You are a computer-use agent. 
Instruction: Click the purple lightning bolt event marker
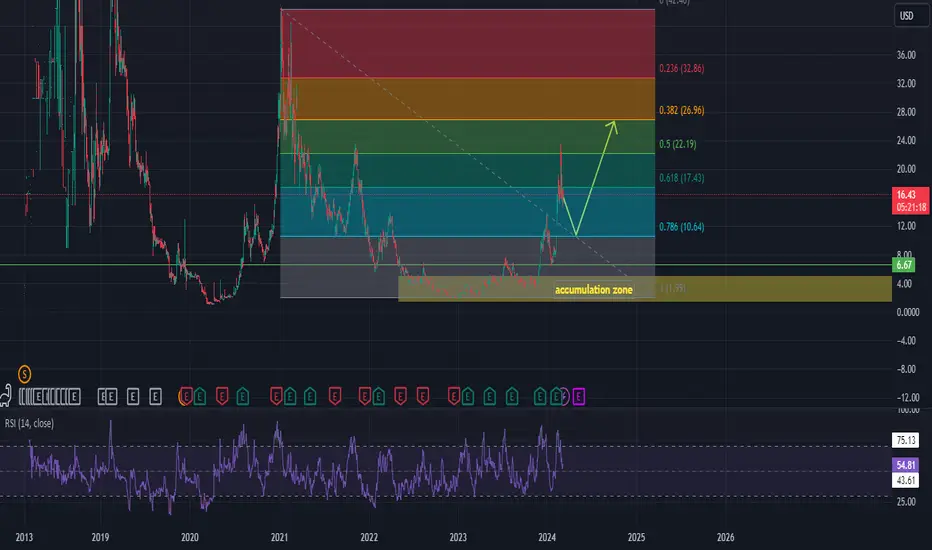click(565, 397)
